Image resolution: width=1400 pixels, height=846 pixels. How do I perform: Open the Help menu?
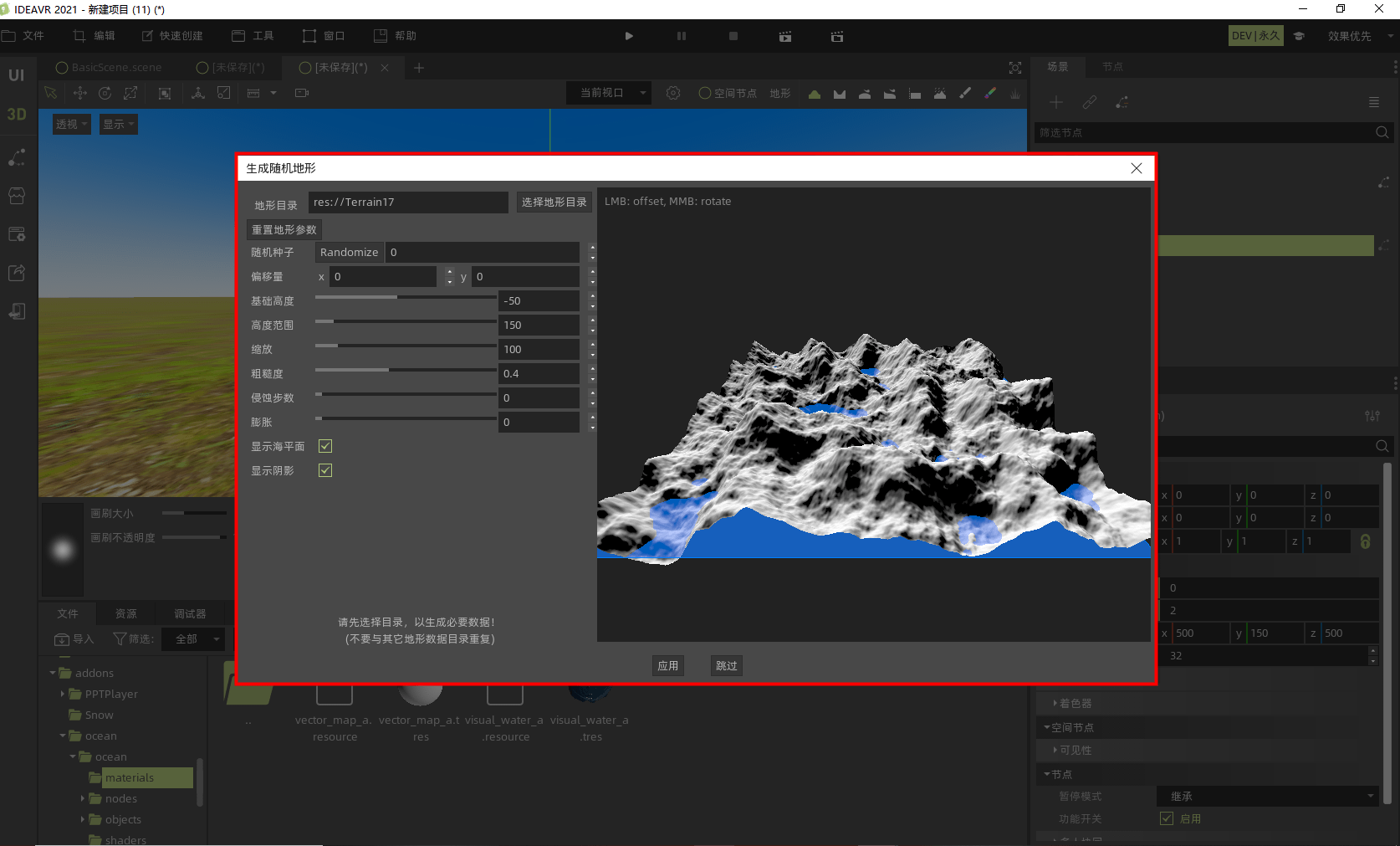point(396,36)
